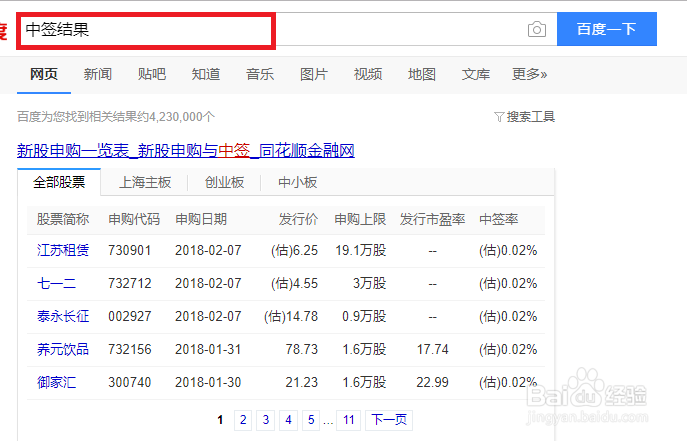Screen dimensions: 687x441
Task: Click the (估)6.25 price cell
Action: click(x=294, y=250)
